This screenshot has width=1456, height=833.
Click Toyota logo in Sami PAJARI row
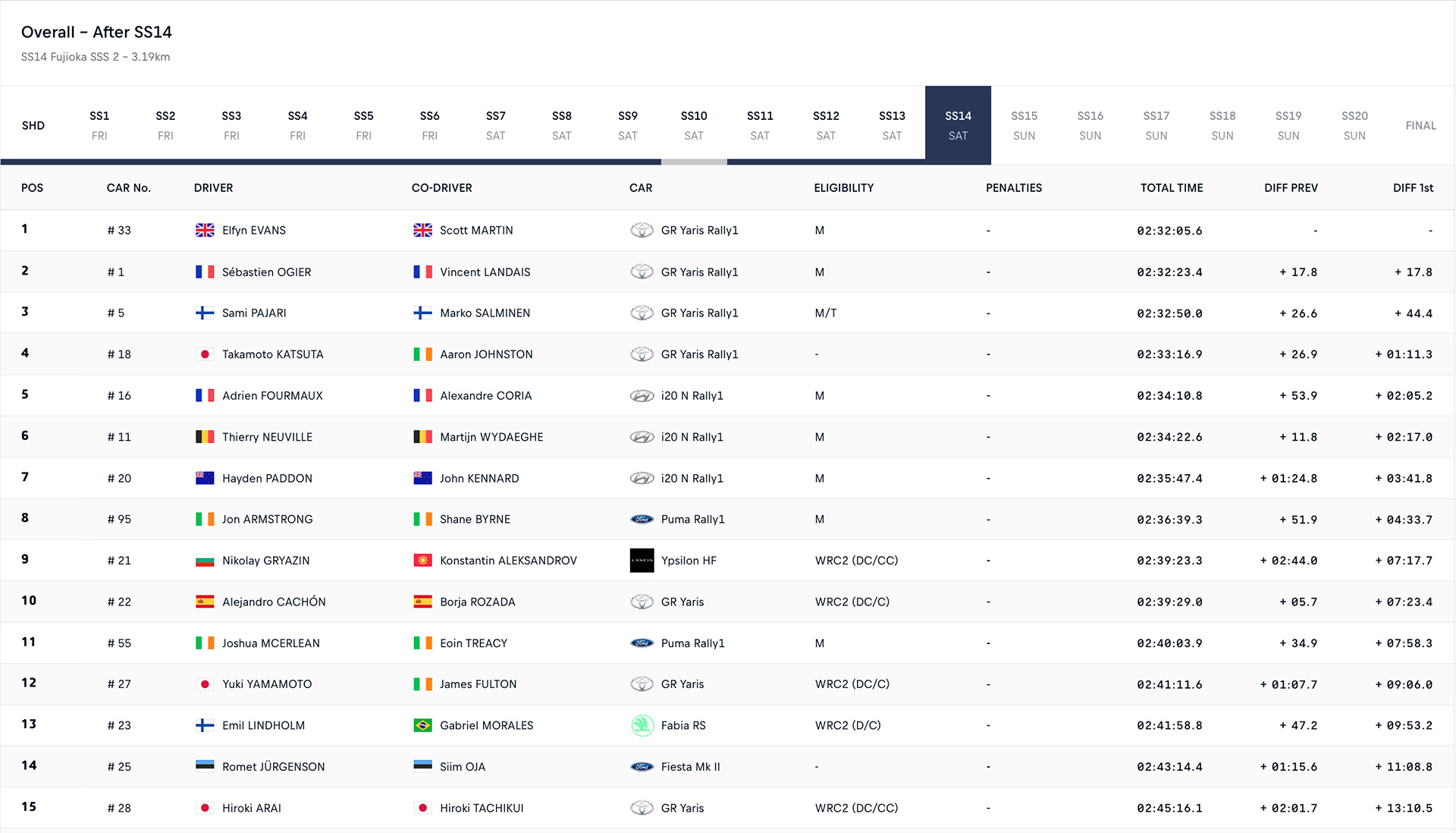(x=642, y=313)
